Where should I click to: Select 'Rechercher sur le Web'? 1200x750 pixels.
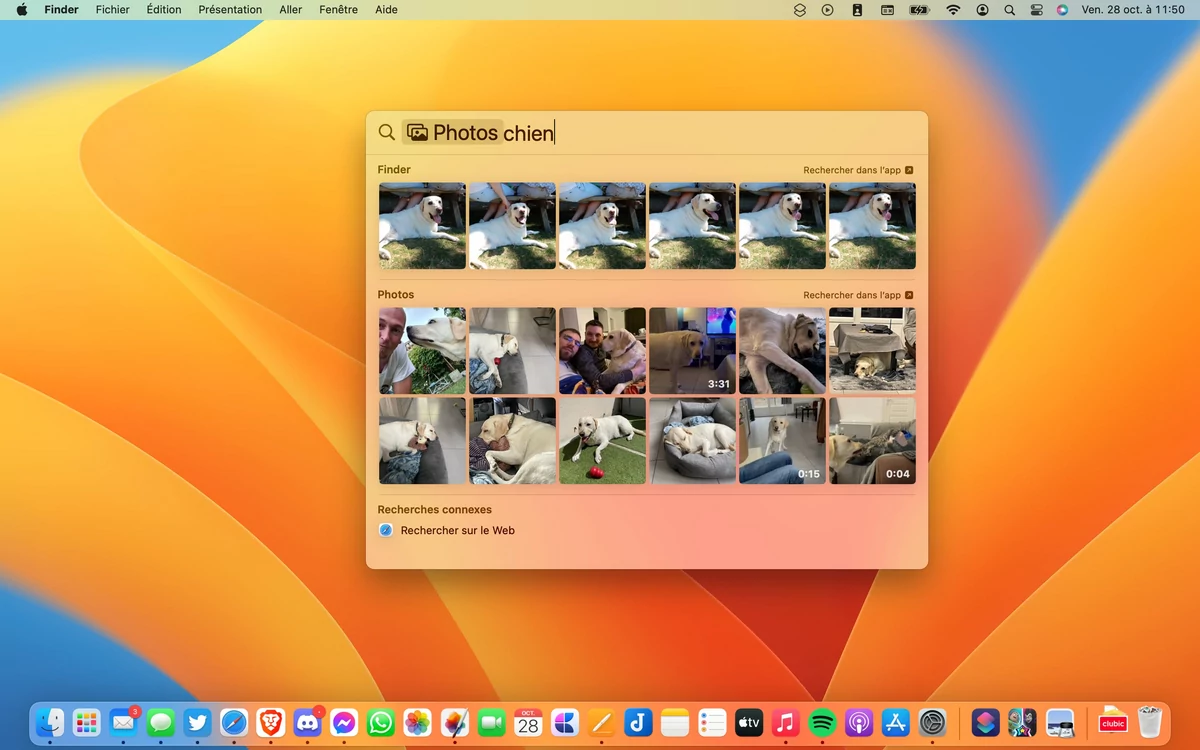[458, 530]
